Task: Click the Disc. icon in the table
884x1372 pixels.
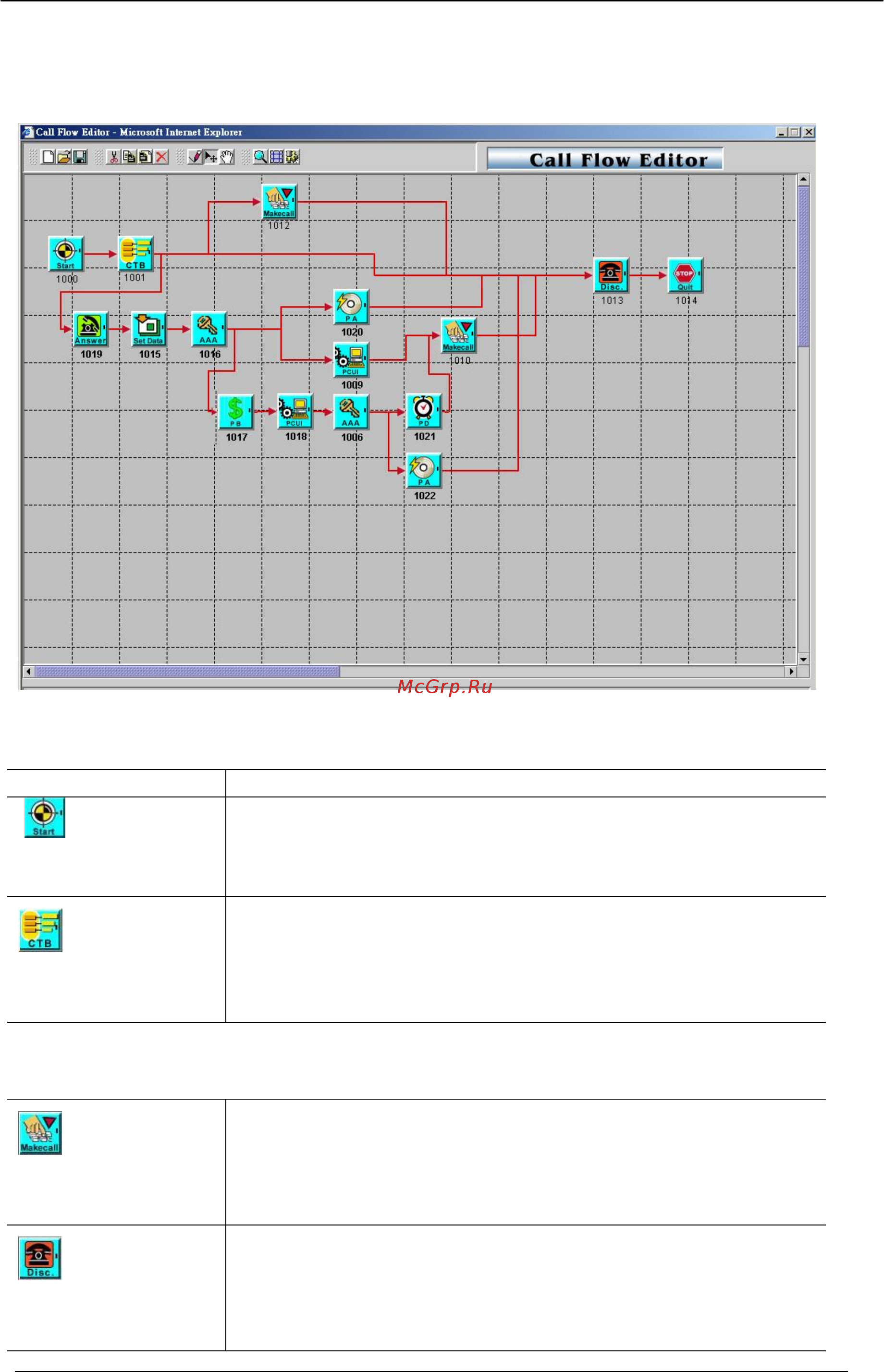Action: click(39, 1258)
